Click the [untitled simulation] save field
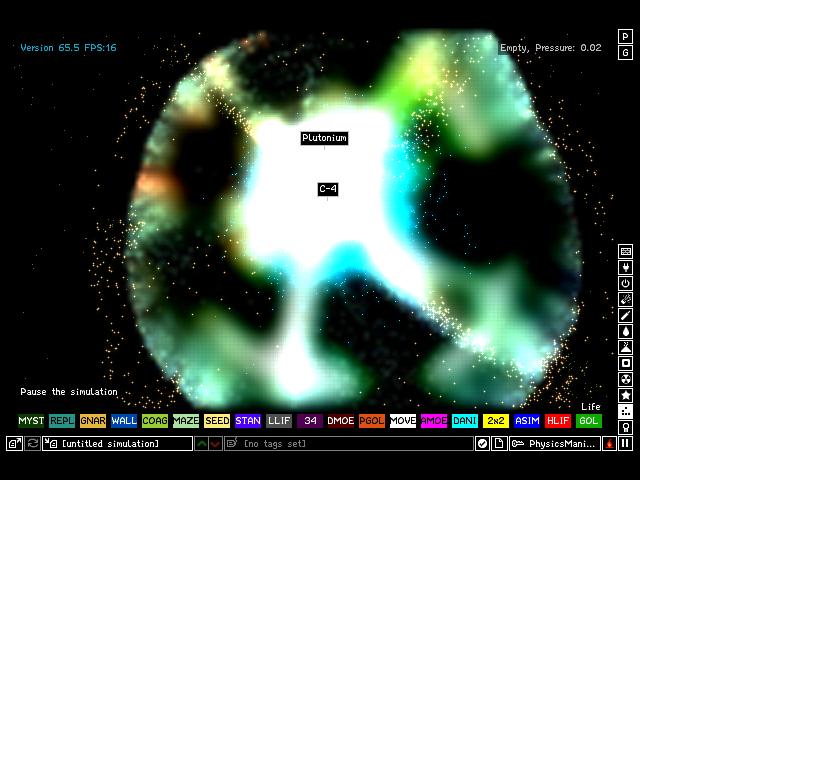 (x=117, y=444)
